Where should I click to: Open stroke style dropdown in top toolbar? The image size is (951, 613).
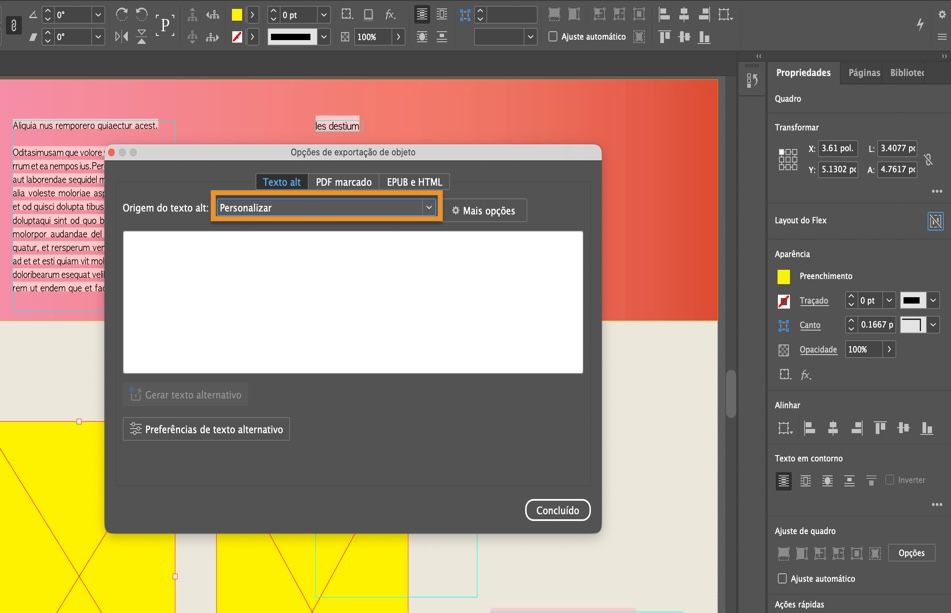point(324,36)
